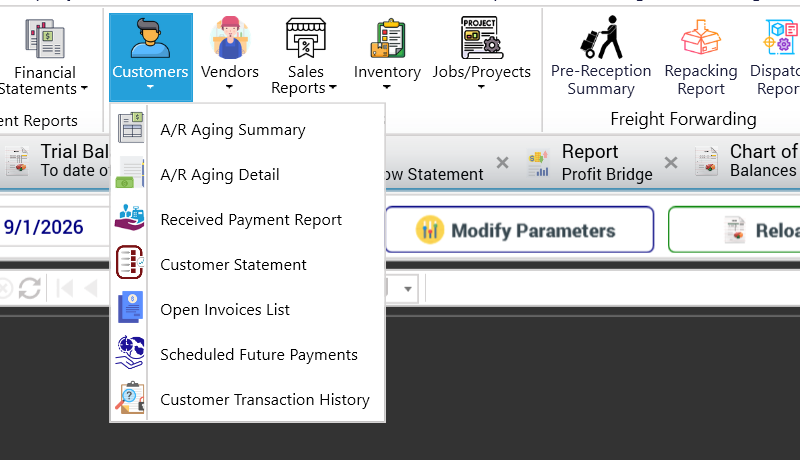Go to first page of report

(64, 288)
